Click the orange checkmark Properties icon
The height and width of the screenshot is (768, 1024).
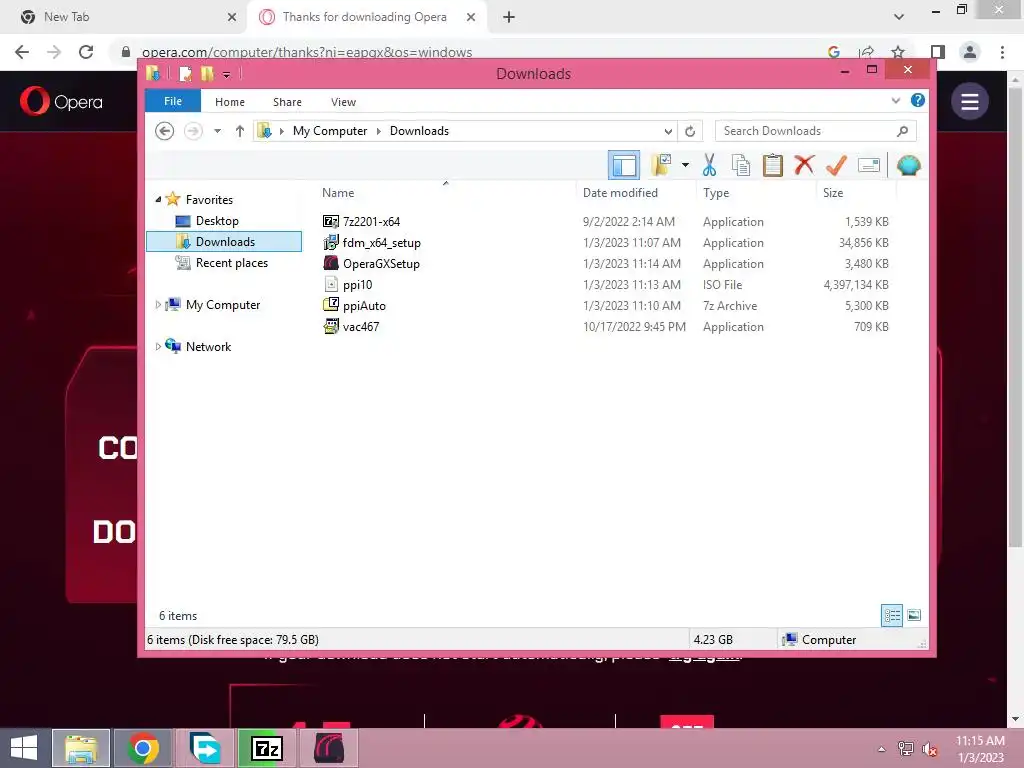836,165
